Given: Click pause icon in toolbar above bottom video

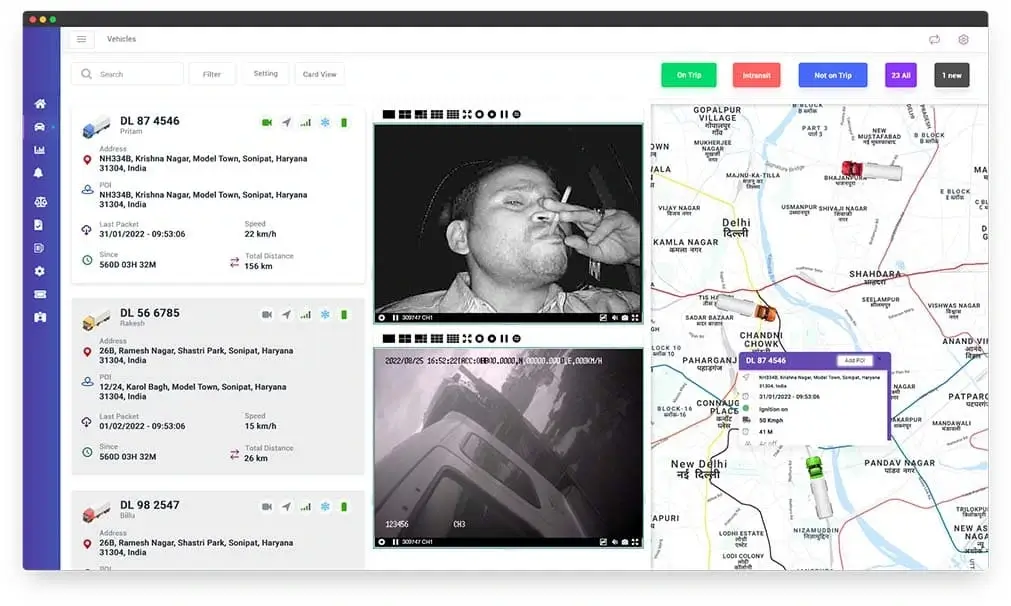Looking at the screenshot, I should coord(504,338).
